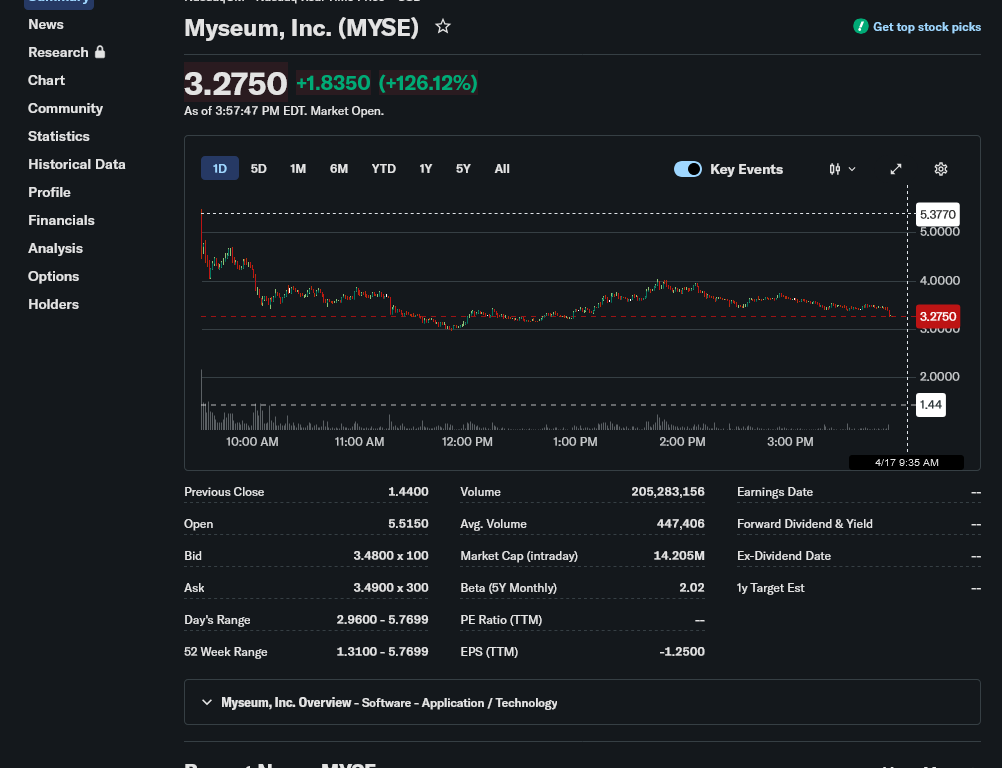This screenshot has width=1002, height=768.
Task: Show the 1Y chart range
Action: point(426,169)
